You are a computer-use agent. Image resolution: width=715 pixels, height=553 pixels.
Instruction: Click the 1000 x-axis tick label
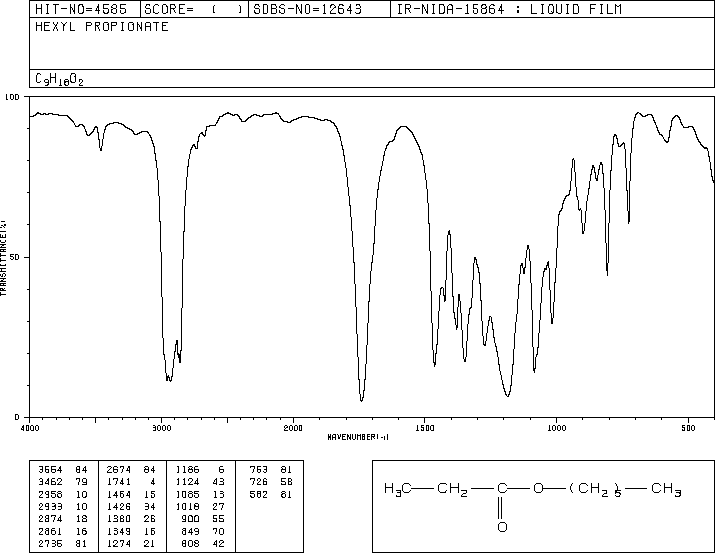(x=556, y=428)
